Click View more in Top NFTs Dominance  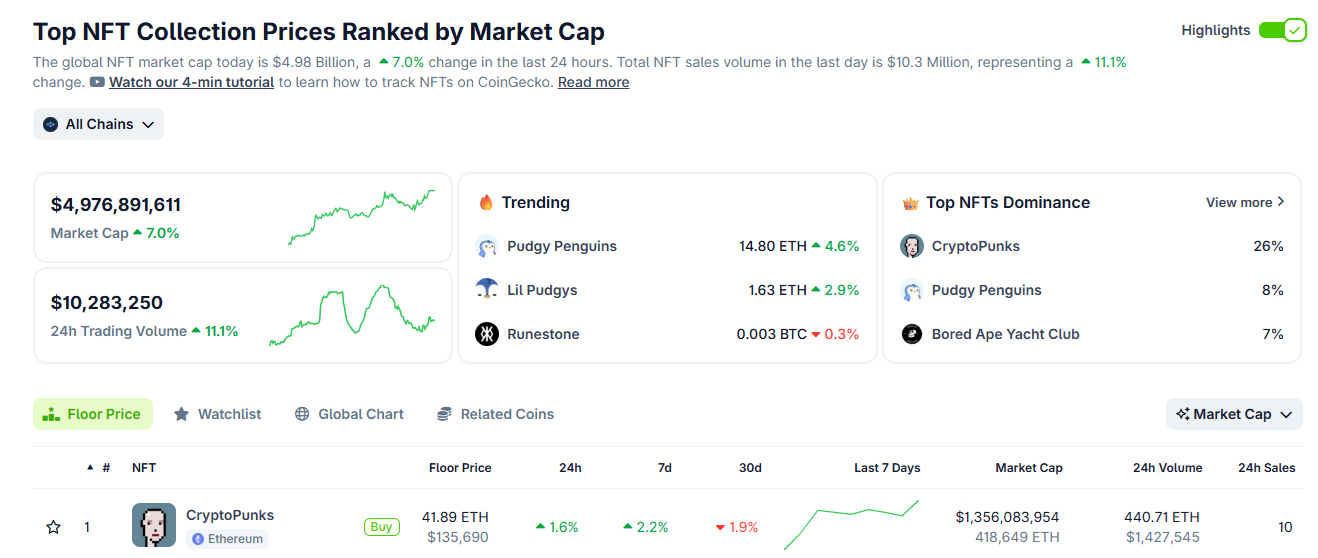pos(1245,202)
